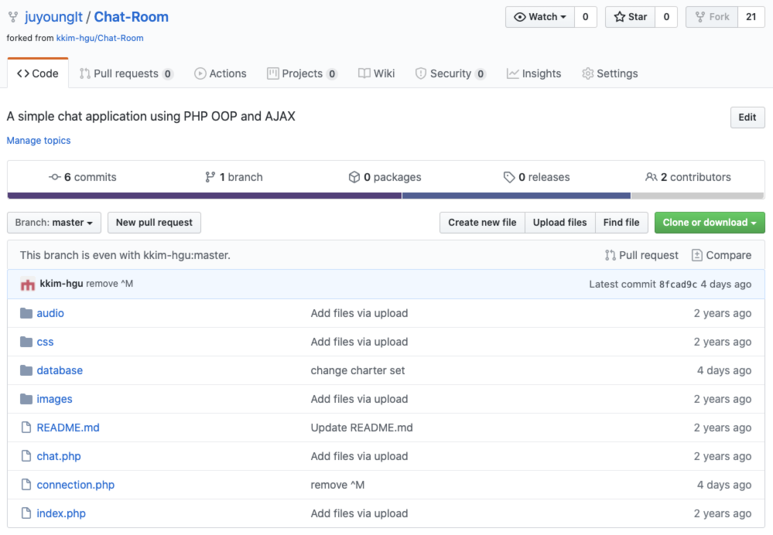Click 'Add files via upload' in audio row
Image resolution: width=773 pixels, height=535 pixels.
359,313
